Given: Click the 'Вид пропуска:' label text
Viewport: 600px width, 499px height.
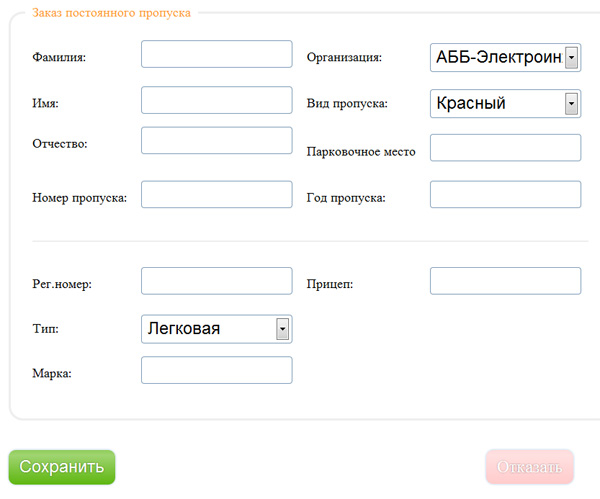Looking at the screenshot, I should tap(346, 104).
